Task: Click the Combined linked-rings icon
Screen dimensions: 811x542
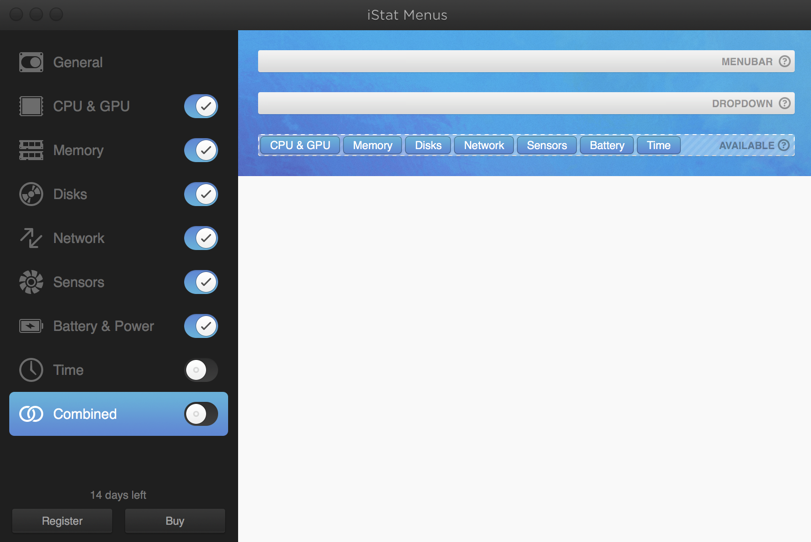Action: (x=31, y=414)
